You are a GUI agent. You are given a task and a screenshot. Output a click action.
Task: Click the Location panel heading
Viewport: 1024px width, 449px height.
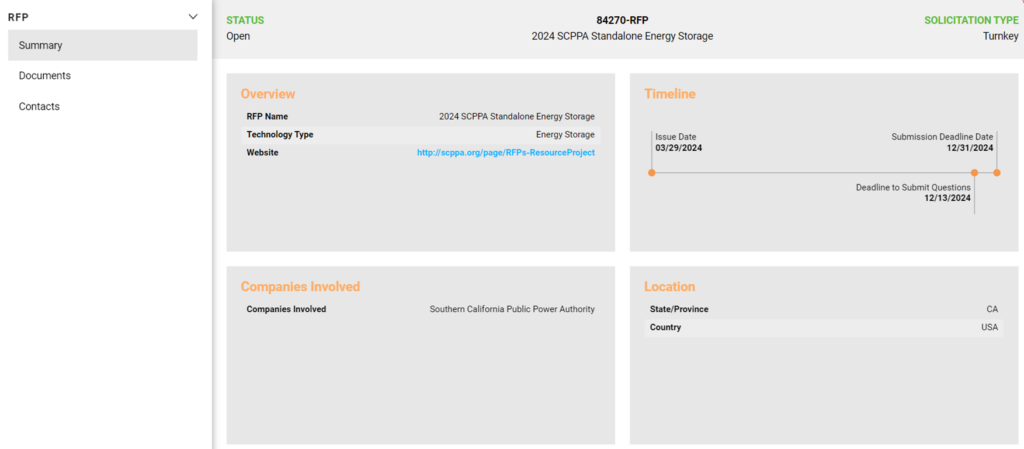tap(670, 287)
